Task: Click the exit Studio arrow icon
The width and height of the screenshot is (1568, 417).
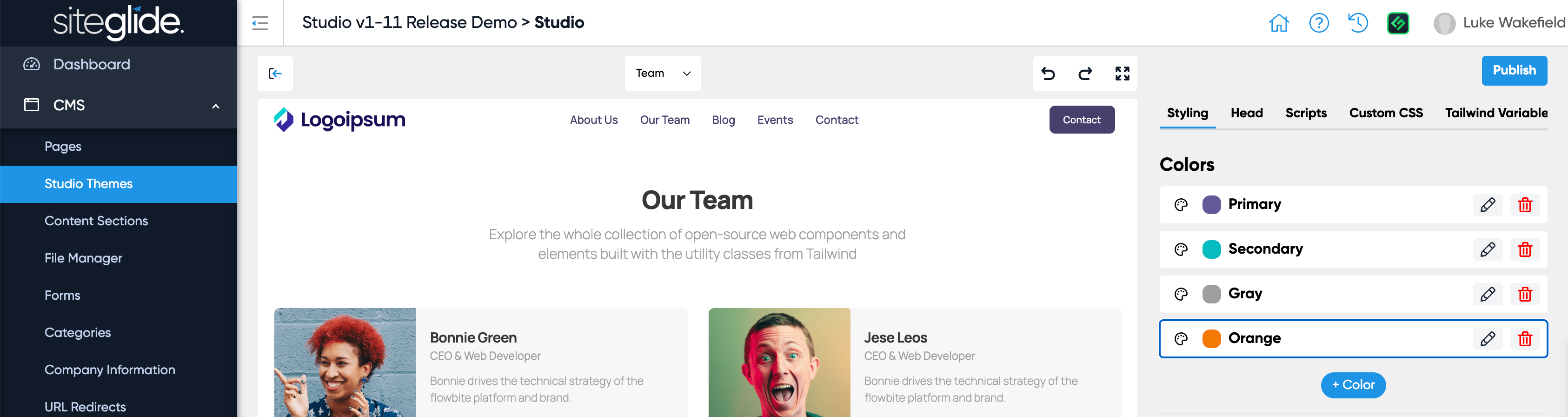Action: pyautogui.click(x=275, y=74)
